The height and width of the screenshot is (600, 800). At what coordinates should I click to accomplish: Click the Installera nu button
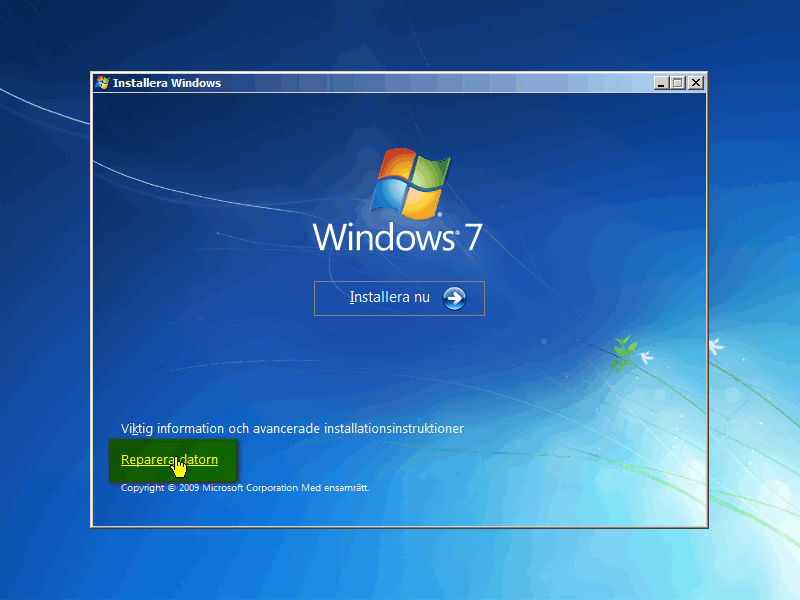click(x=399, y=298)
